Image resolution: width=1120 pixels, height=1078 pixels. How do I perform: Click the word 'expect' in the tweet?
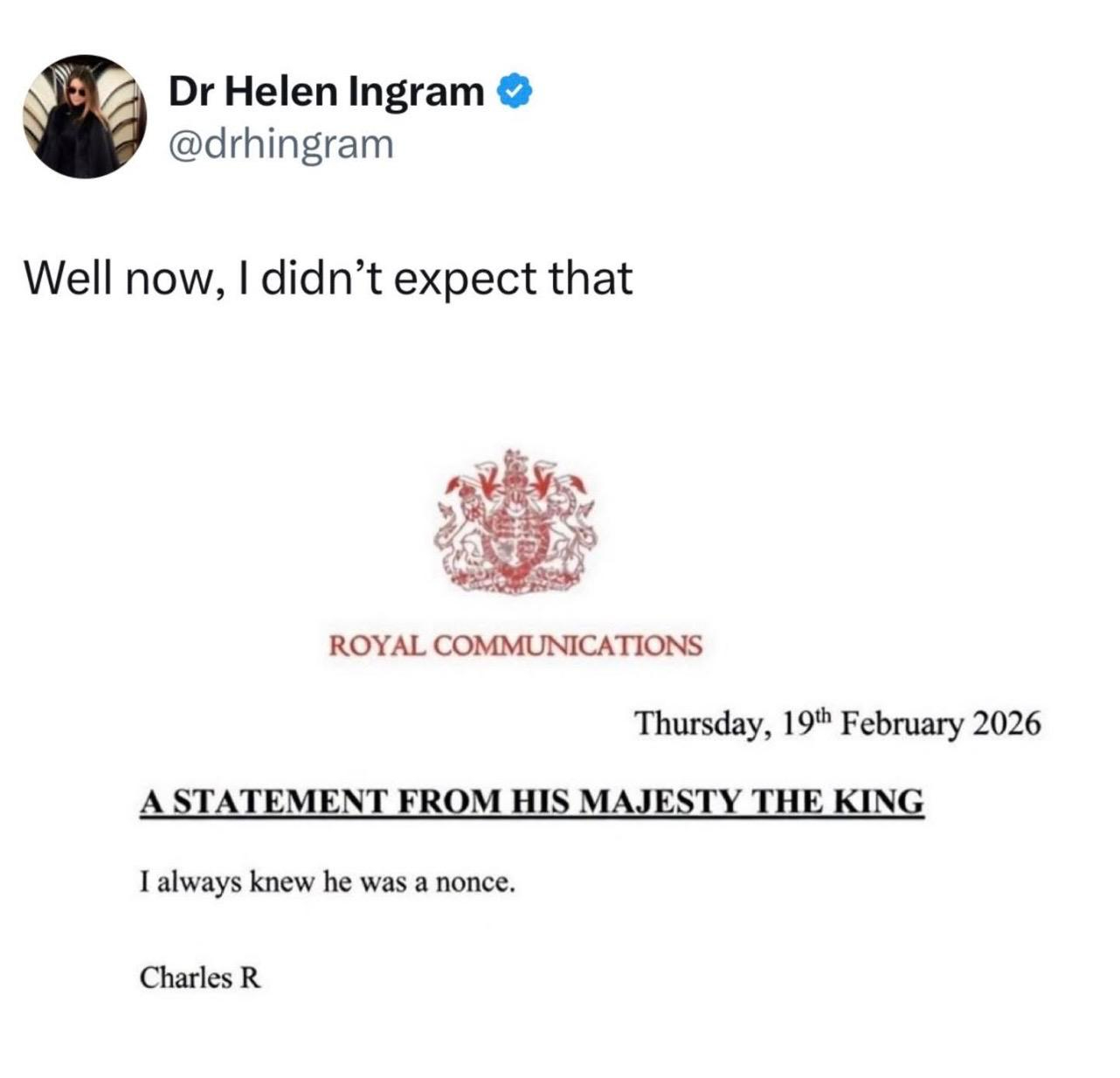(465, 281)
